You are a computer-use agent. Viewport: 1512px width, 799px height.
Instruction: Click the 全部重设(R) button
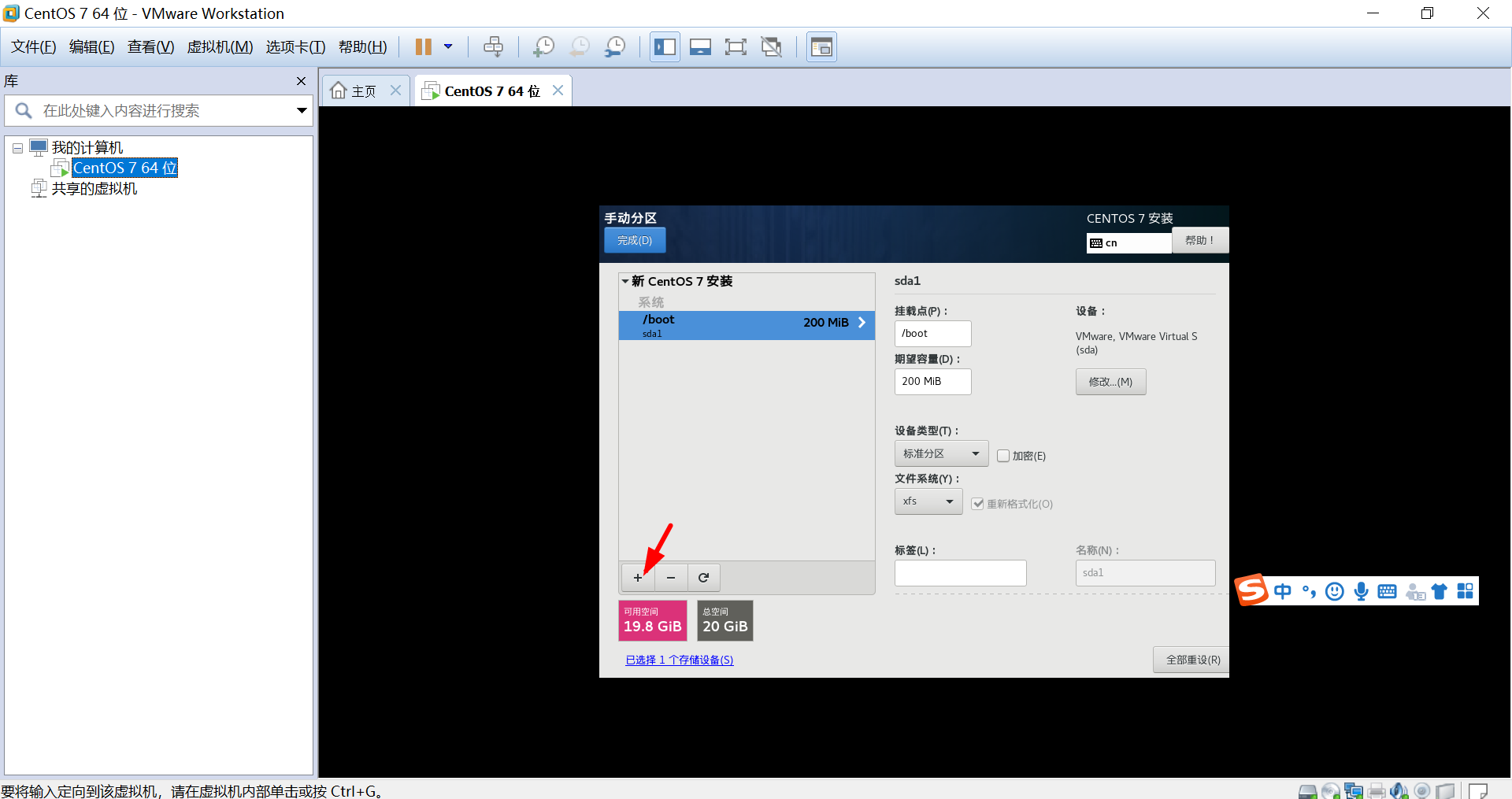pyautogui.click(x=1192, y=660)
